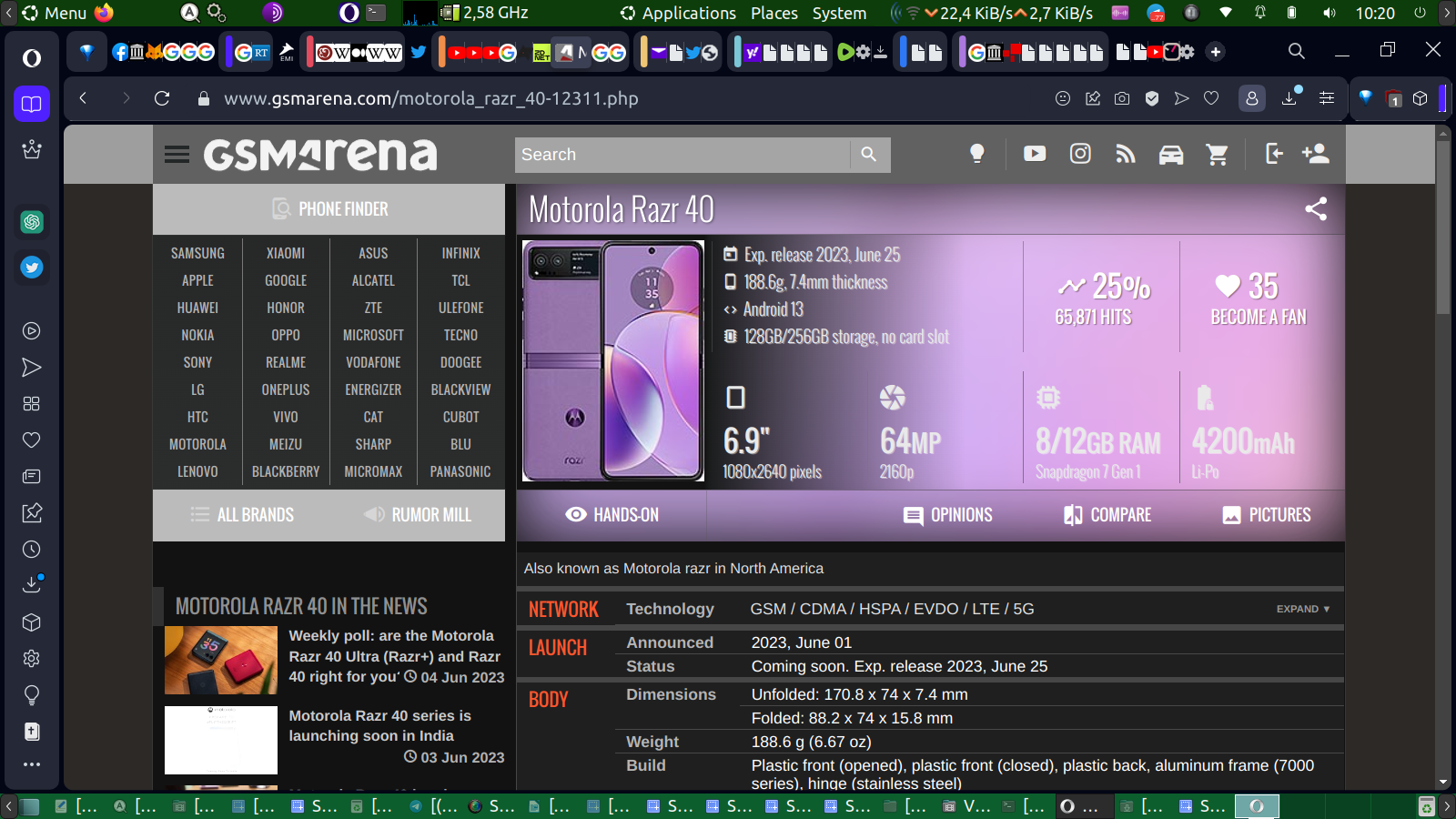Open the All Brands list
1456x819 pixels.
pos(242,515)
